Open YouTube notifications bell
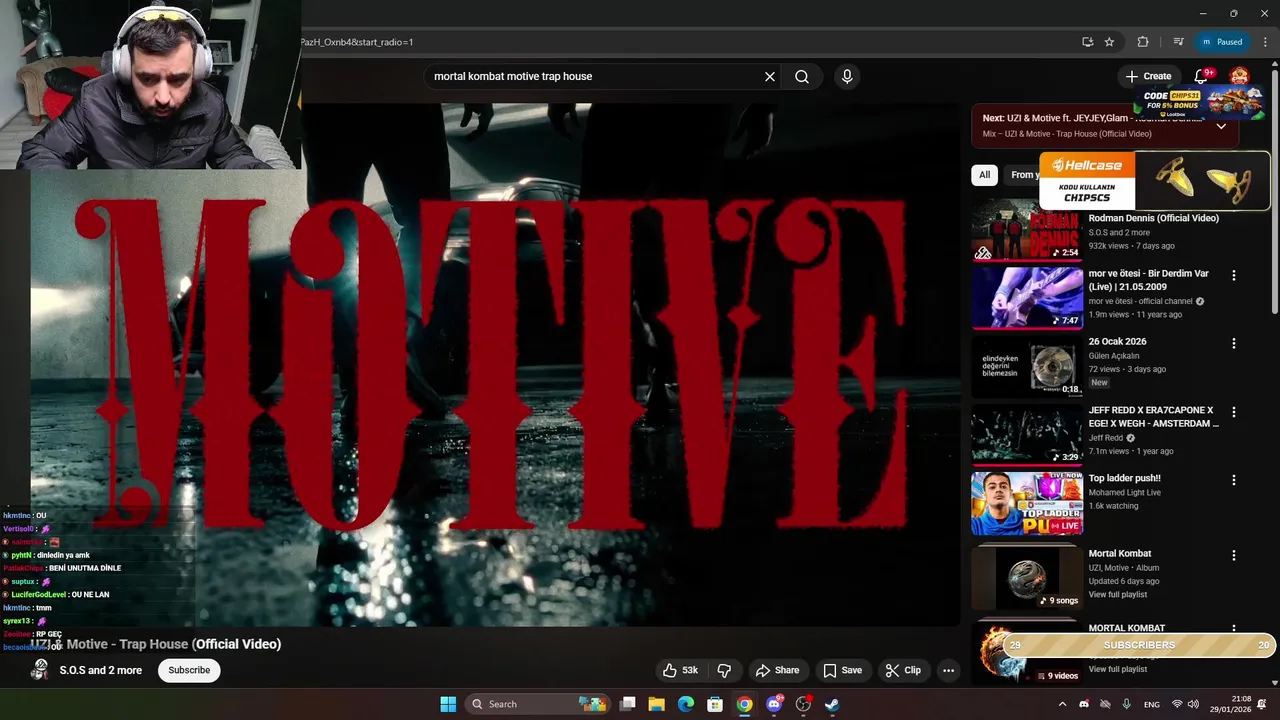 [1202, 76]
